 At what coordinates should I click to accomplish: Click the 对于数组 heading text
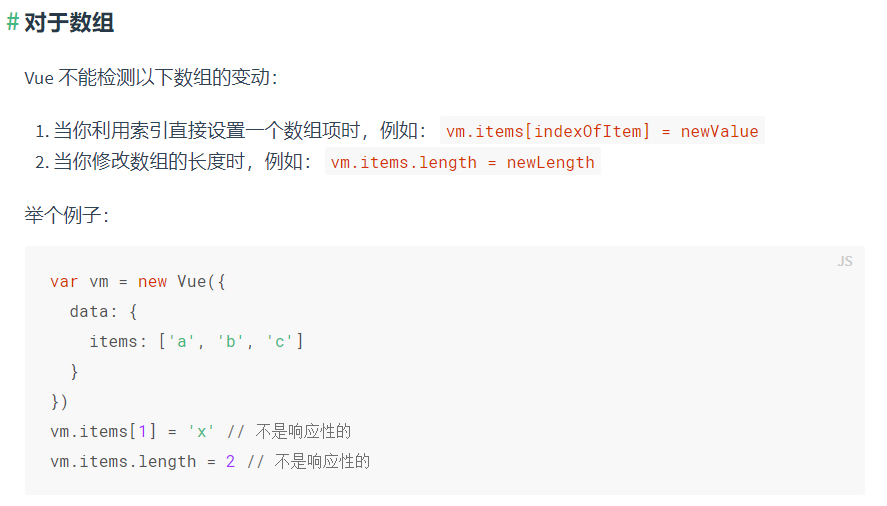click(69, 23)
